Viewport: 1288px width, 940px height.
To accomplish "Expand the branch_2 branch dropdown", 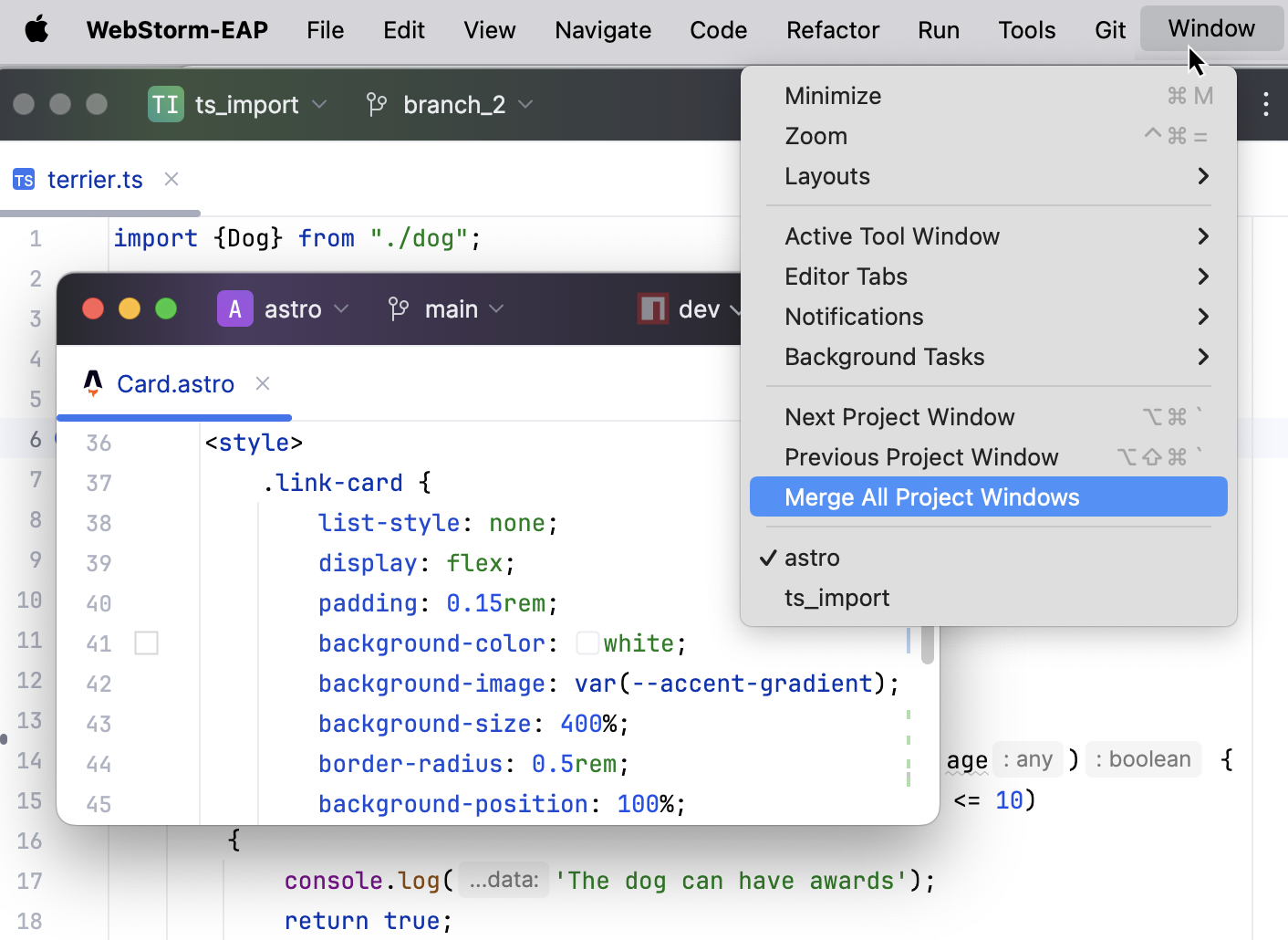I will (525, 104).
